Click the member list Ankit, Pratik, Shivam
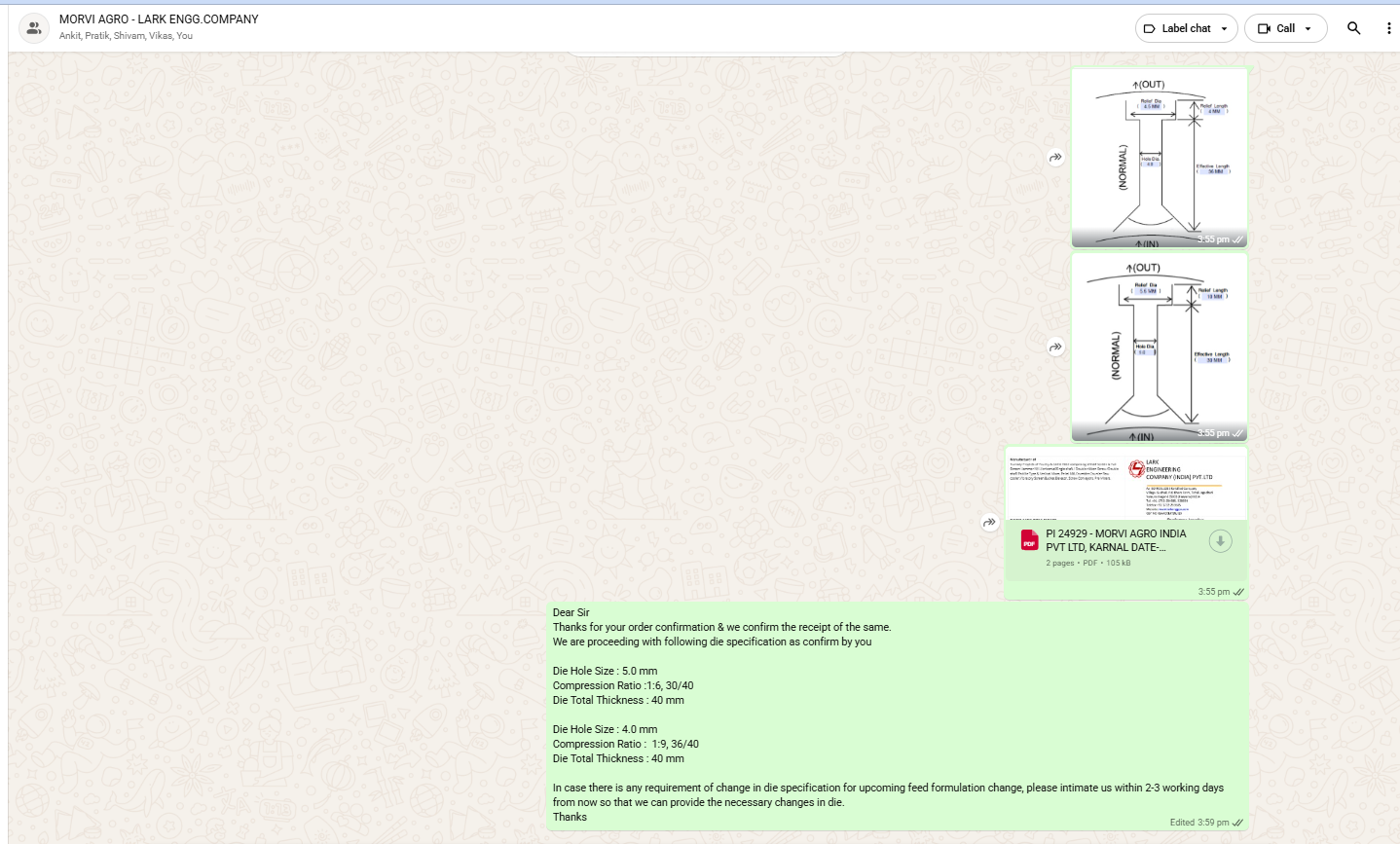 (x=126, y=36)
